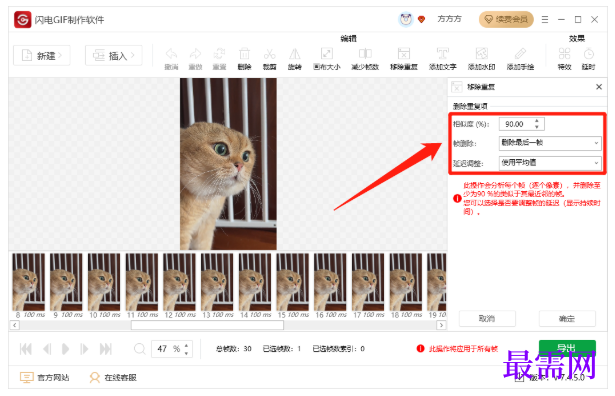Click the user avatar in title bar
This screenshot has width=615, height=396.
406,19
